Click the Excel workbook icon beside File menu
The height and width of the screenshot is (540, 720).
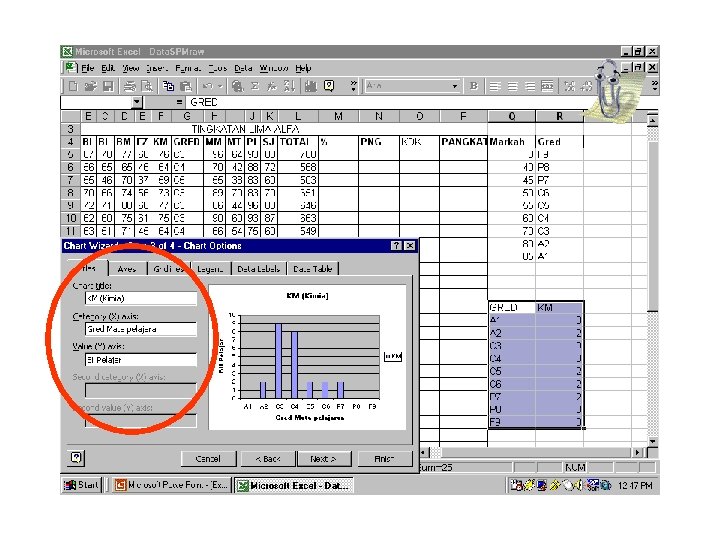pos(70,68)
